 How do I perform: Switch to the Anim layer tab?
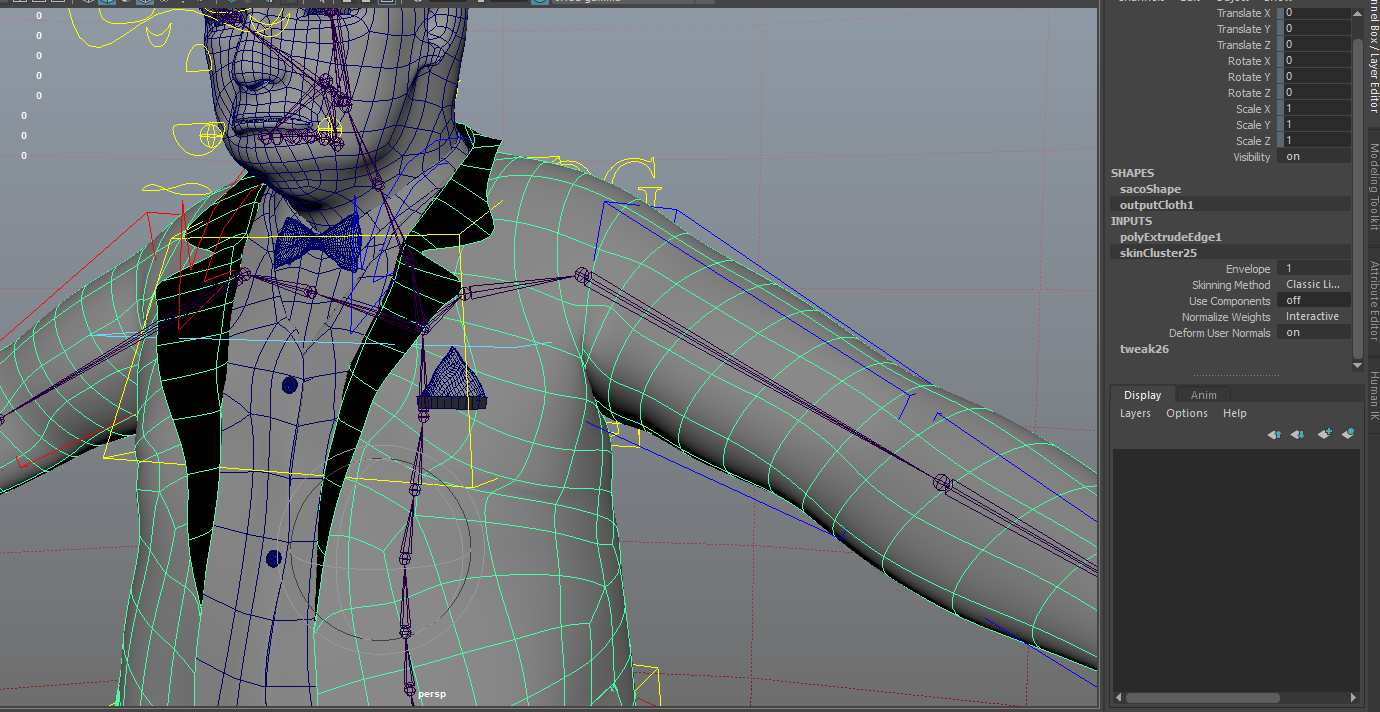tap(1203, 396)
